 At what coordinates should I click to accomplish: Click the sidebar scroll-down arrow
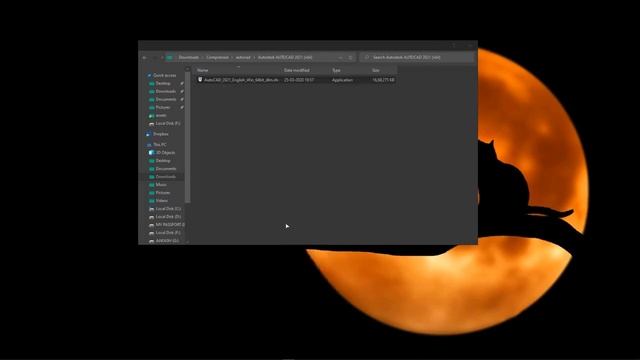pyautogui.click(x=187, y=242)
